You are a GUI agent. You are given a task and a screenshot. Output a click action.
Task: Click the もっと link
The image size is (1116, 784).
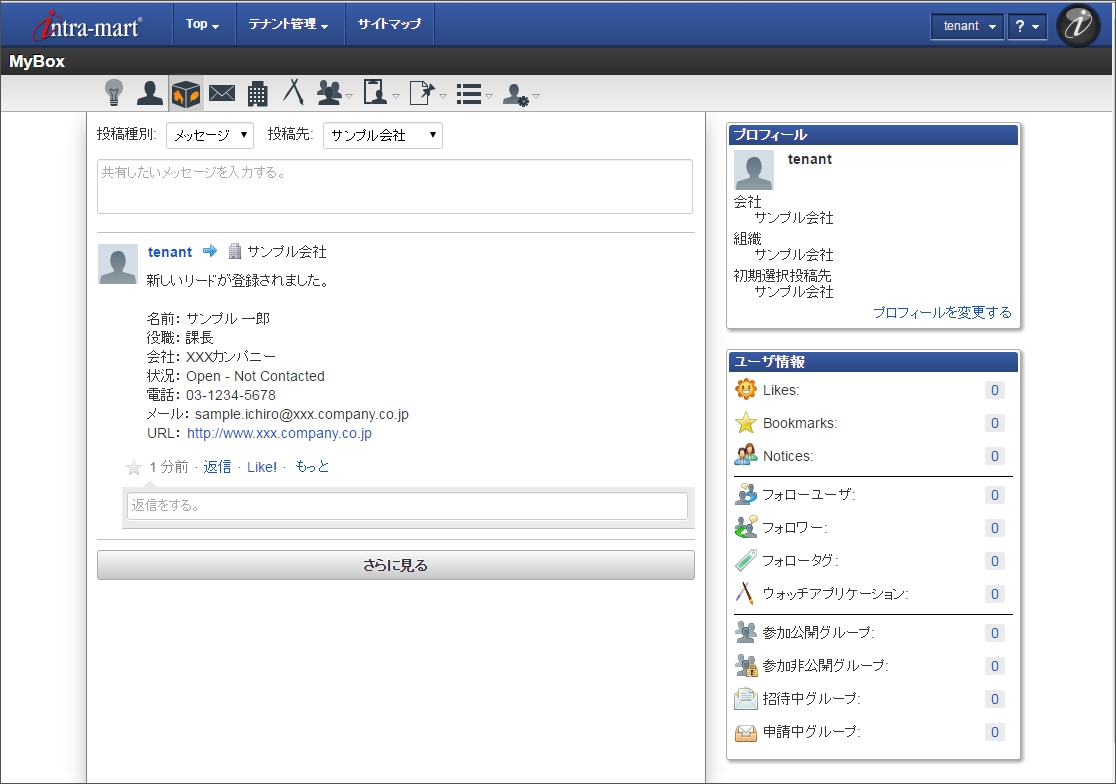tap(312, 467)
